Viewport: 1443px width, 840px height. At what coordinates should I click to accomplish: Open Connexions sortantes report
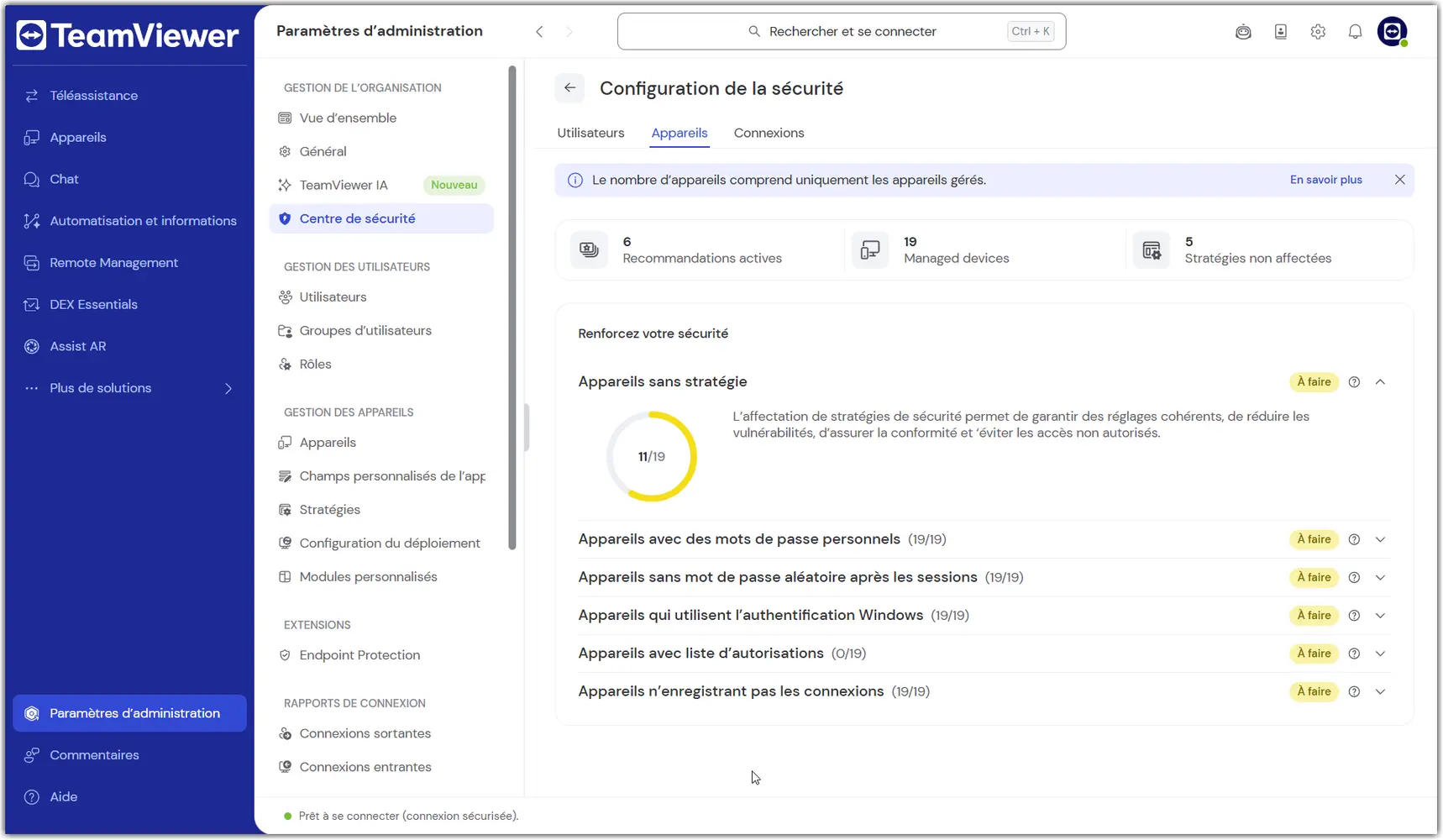[381, 733]
